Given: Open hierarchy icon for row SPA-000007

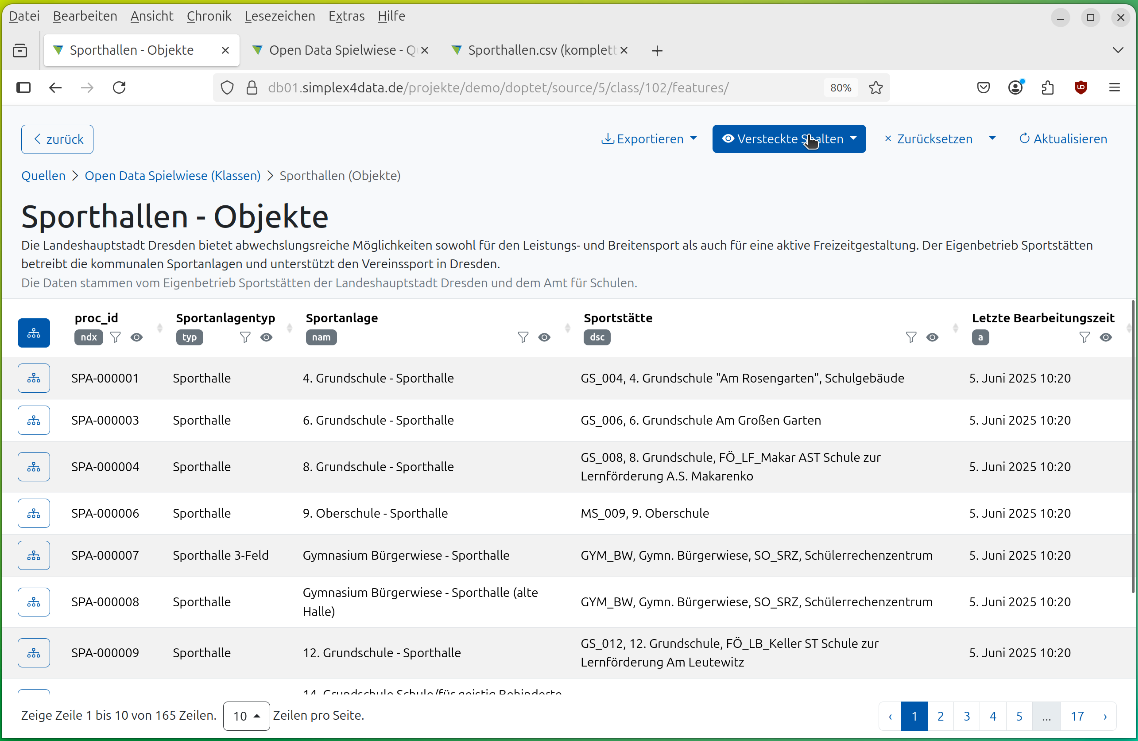Looking at the screenshot, I should point(33,555).
